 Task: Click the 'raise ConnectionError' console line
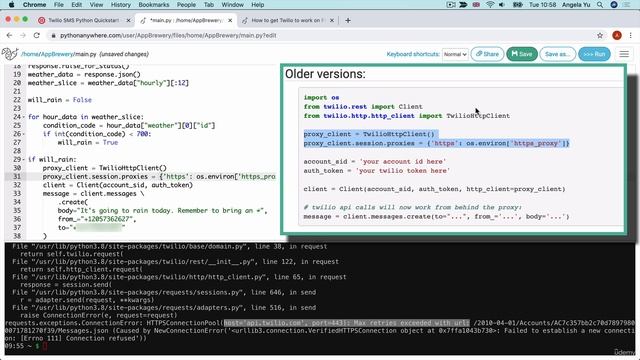[x=98, y=315]
